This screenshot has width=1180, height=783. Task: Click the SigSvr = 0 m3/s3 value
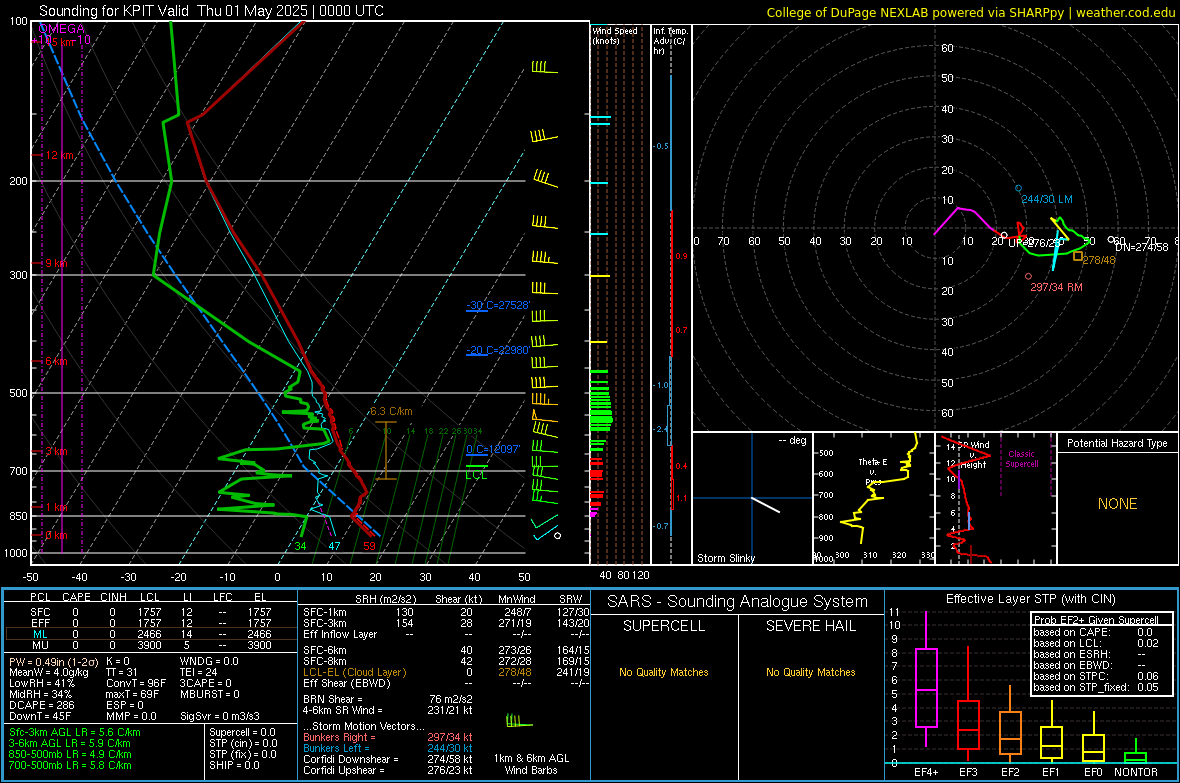coord(220,716)
